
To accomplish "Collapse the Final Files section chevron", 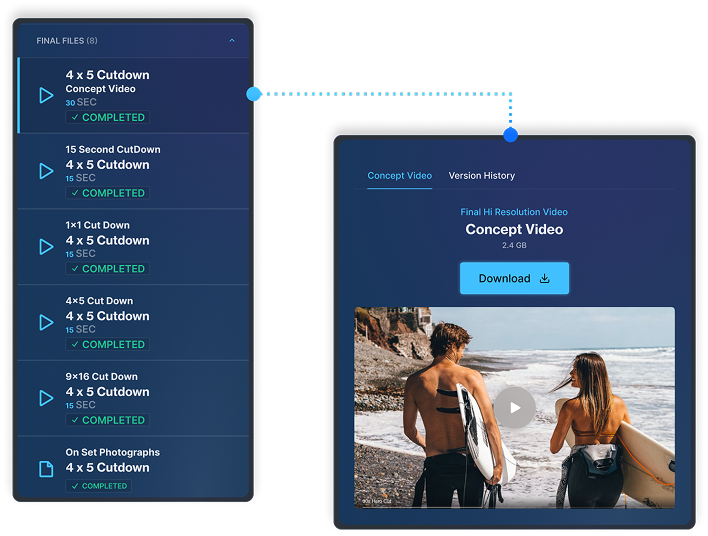I will pos(232,41).
